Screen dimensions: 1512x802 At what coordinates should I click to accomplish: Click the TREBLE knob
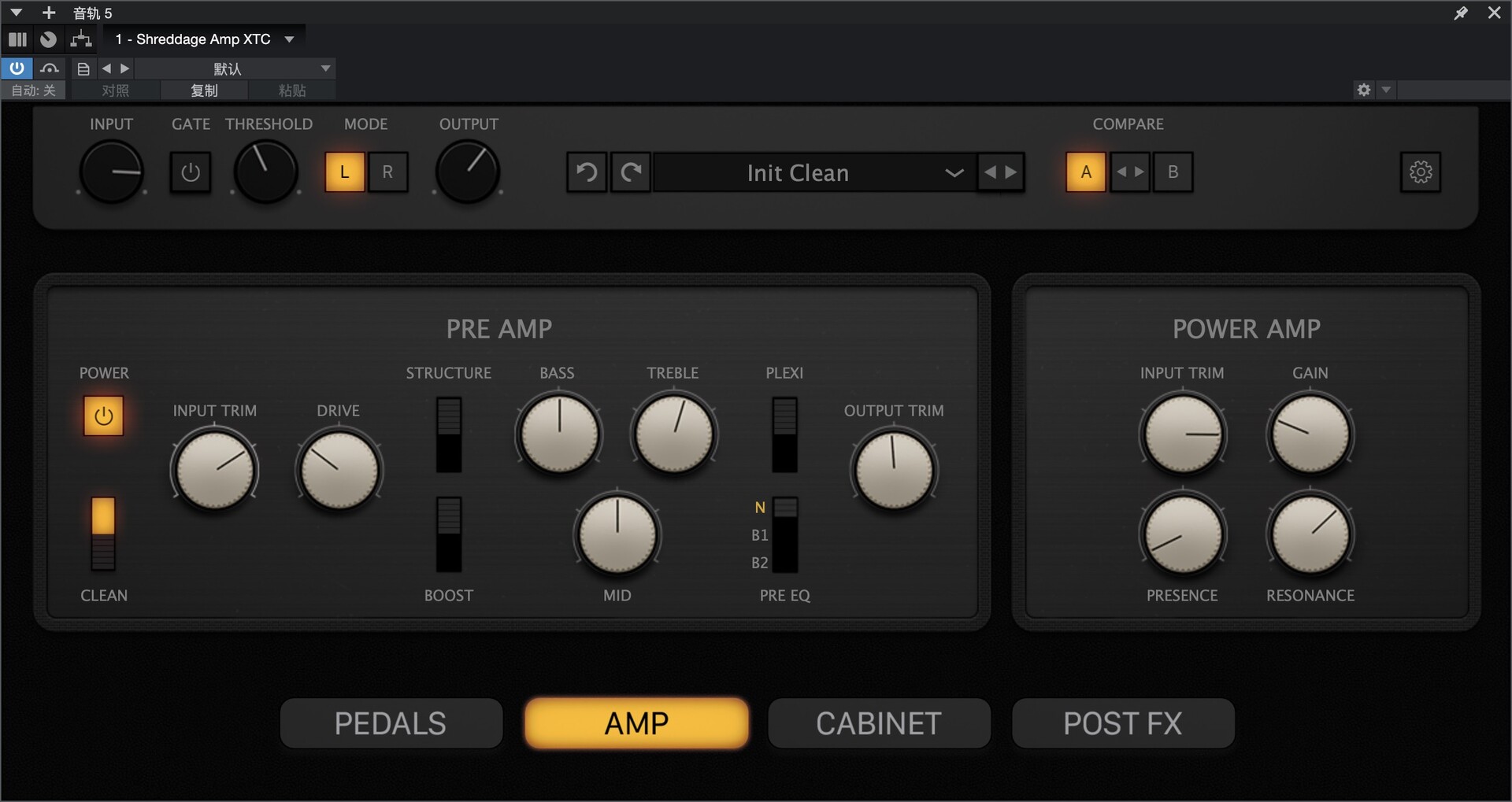673,434
